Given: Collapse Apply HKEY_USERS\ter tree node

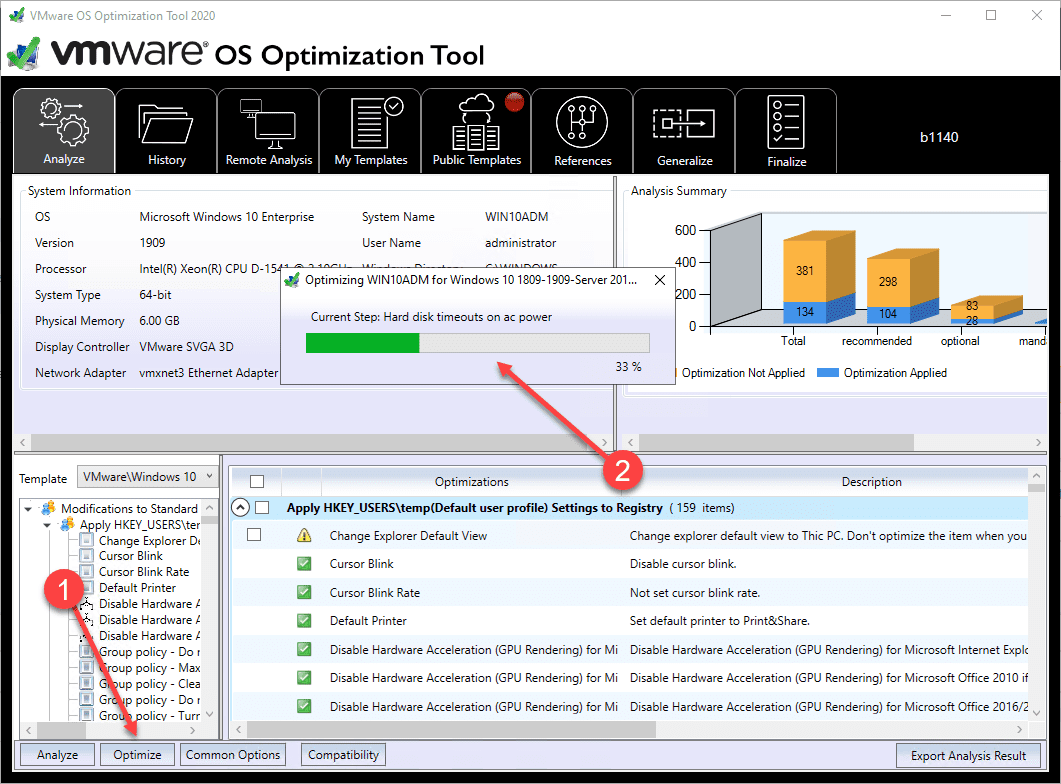Looking at the screenshot, I should 47,525.
